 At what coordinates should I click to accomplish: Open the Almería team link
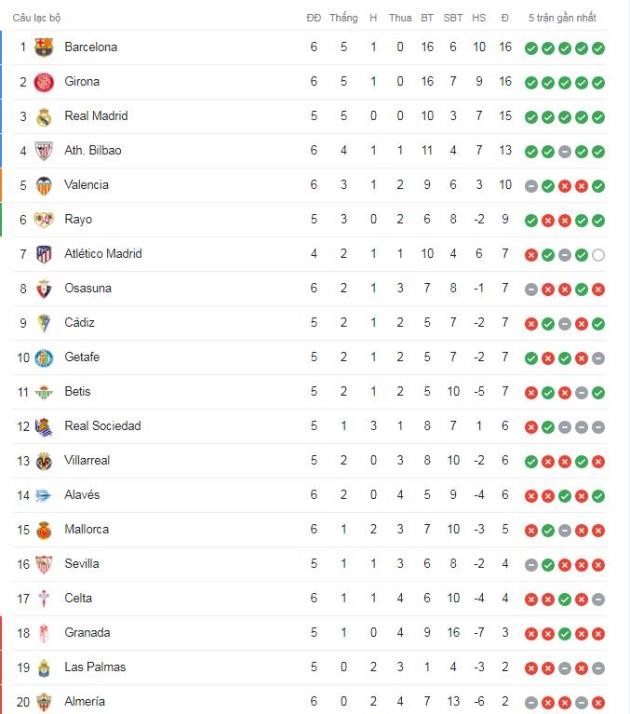click(x=84, y=701)
